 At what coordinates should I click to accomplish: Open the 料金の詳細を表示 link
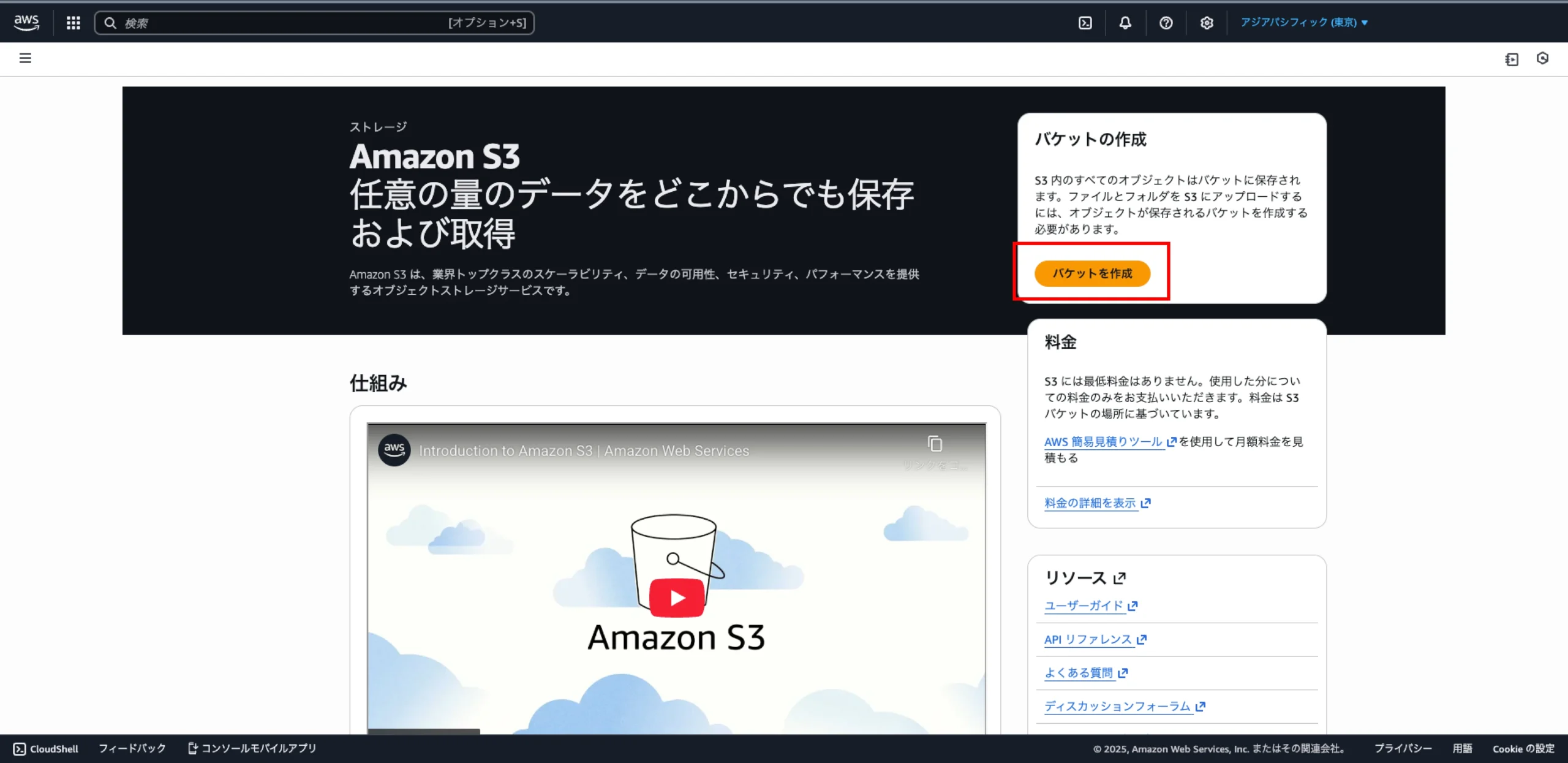pyautogui.click(x=1090, y=503)
